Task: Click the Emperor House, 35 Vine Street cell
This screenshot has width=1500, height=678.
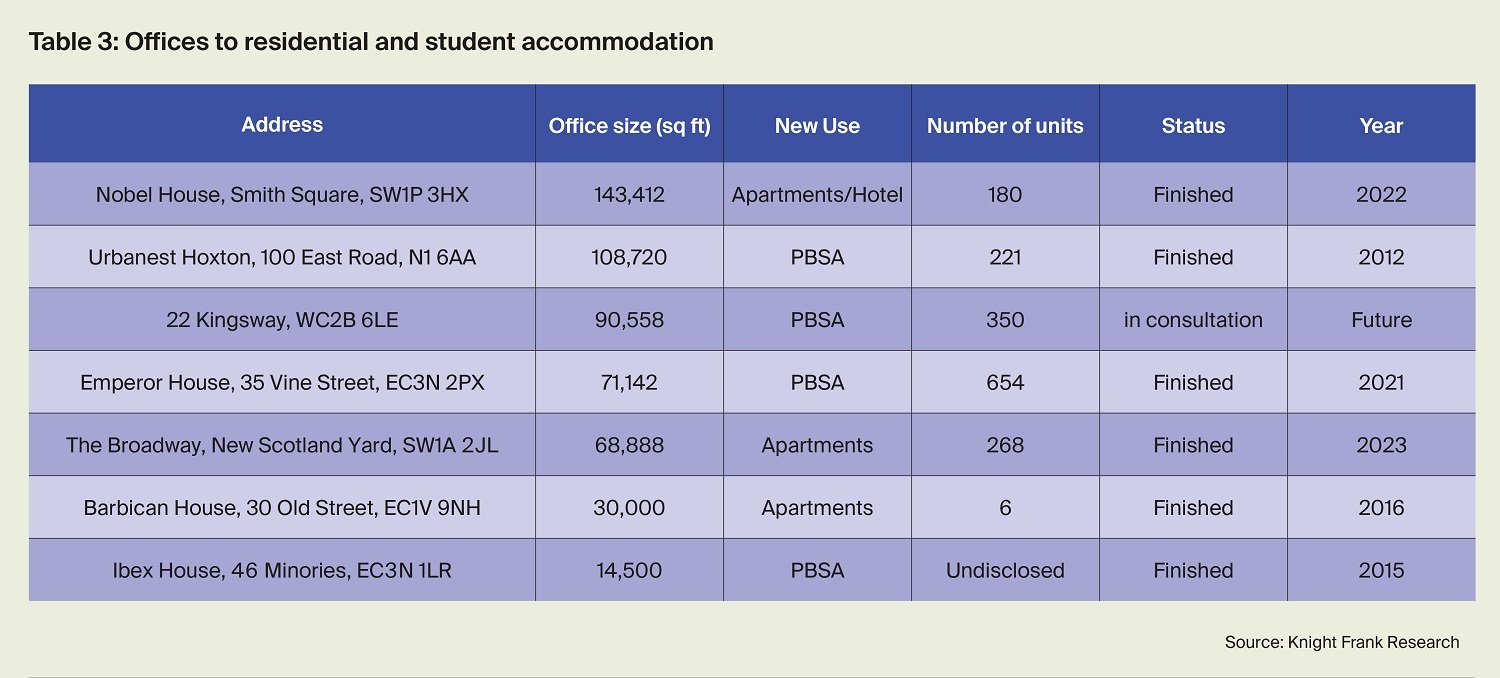Action: (282, 383)
